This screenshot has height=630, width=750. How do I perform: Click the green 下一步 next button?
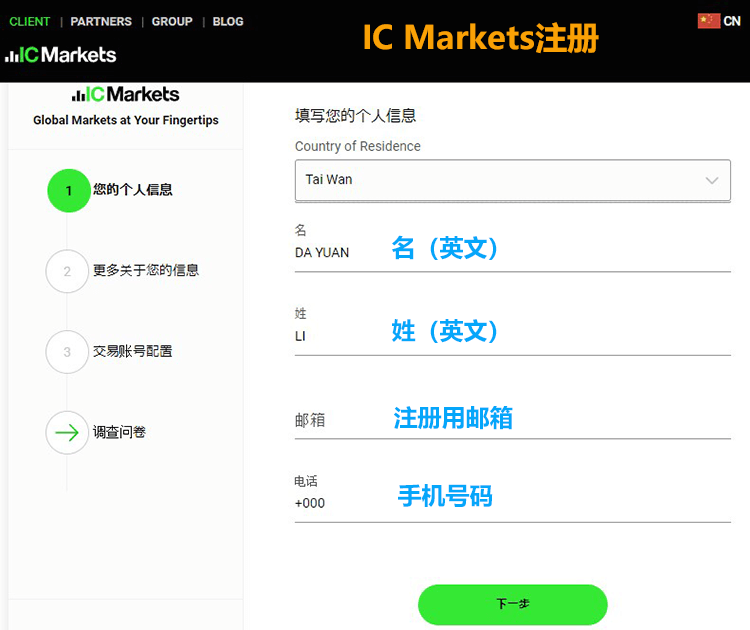[513, 604]
